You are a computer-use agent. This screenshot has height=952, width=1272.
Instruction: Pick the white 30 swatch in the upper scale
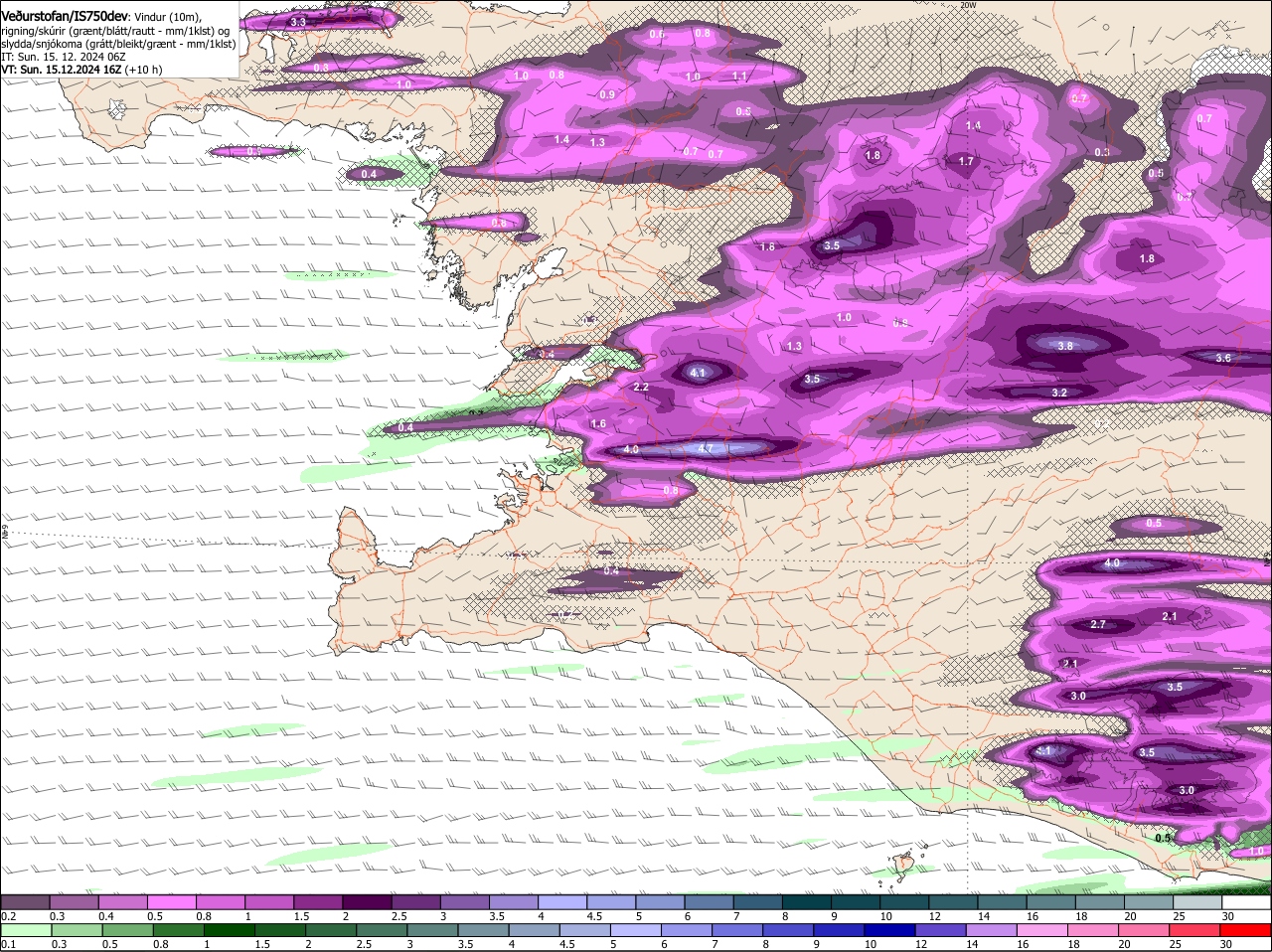(x=1247, y=901)
